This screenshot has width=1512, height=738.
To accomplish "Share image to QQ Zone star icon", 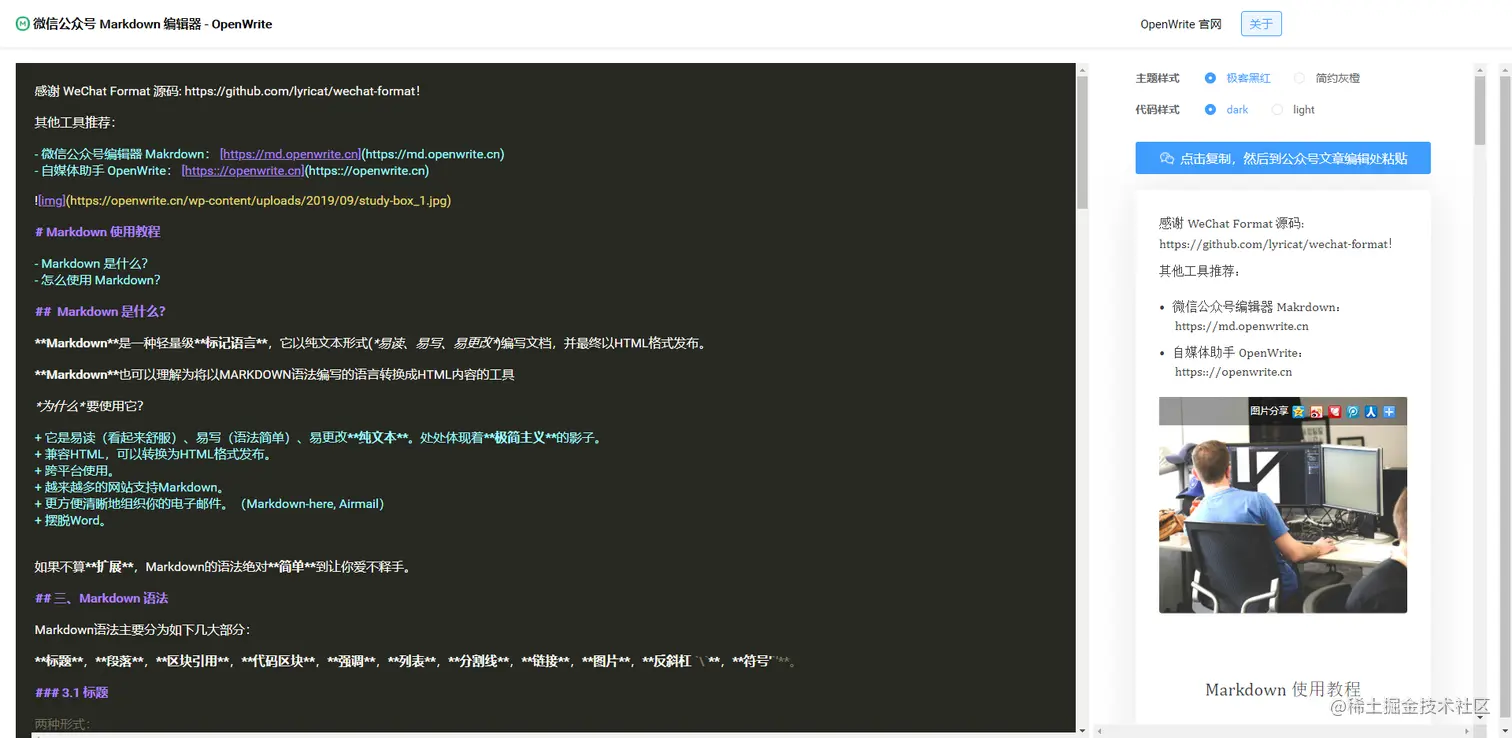I will pos(1298,411).
